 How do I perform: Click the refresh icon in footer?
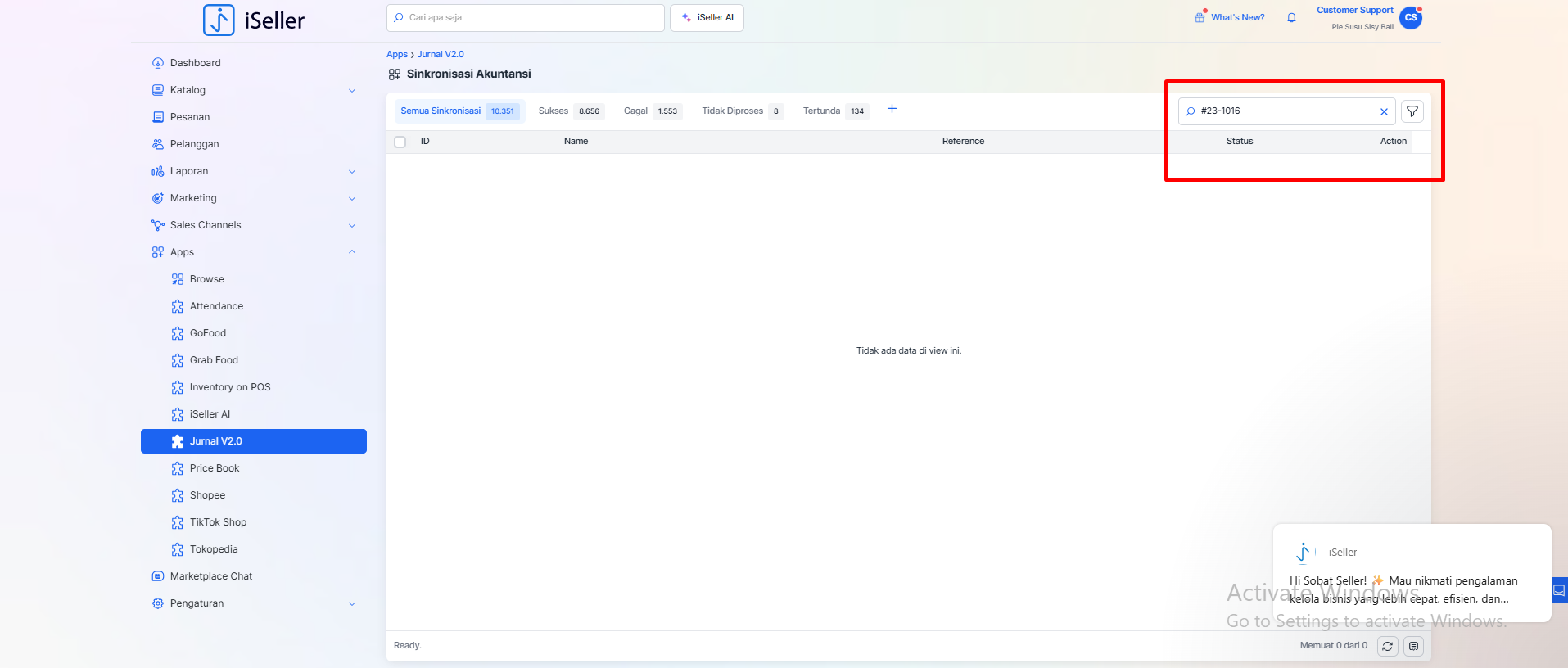tap(1387, 646)
